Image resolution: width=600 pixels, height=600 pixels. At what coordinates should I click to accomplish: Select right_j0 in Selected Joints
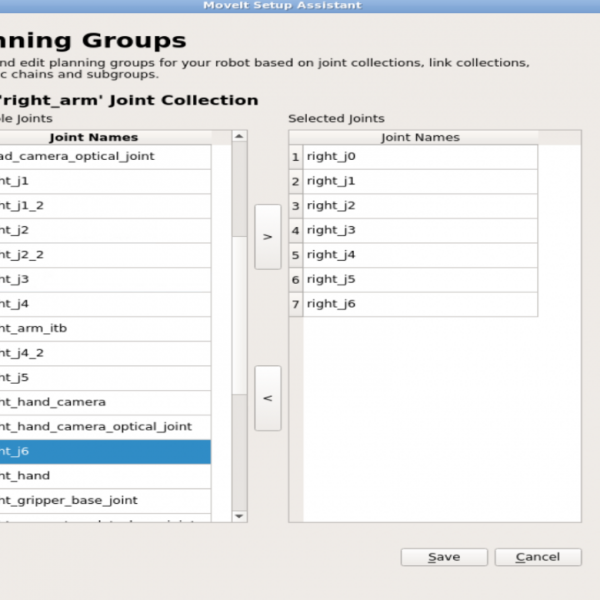(x=420, y=157)
